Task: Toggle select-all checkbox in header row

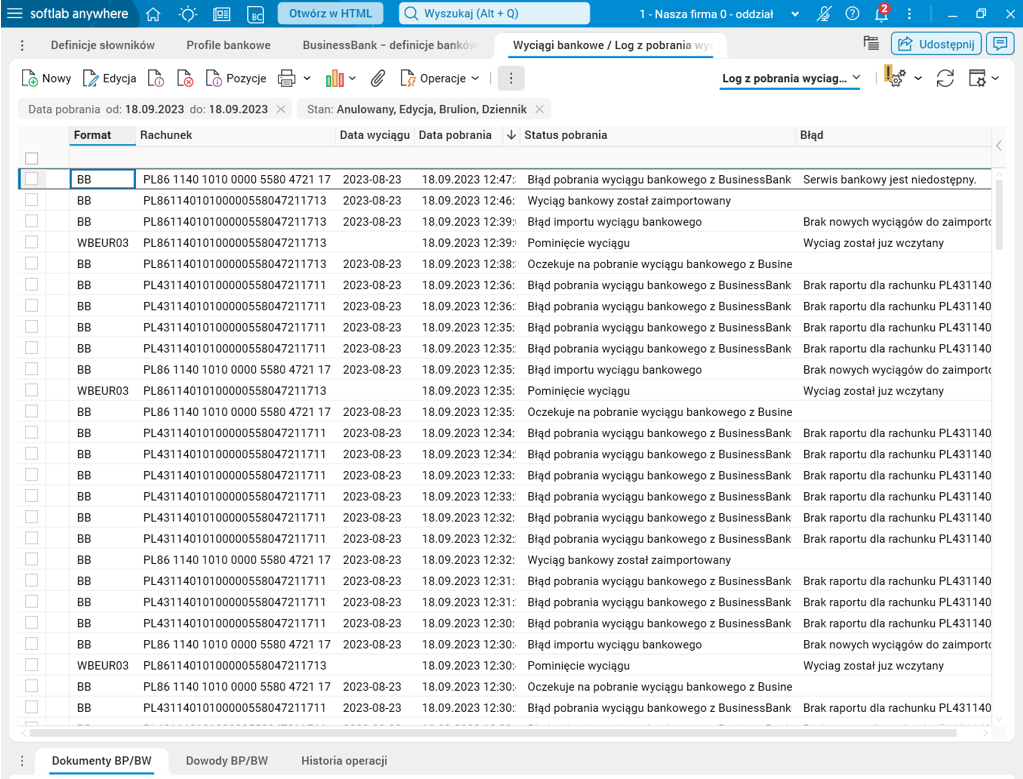Action: coord(31,159)
